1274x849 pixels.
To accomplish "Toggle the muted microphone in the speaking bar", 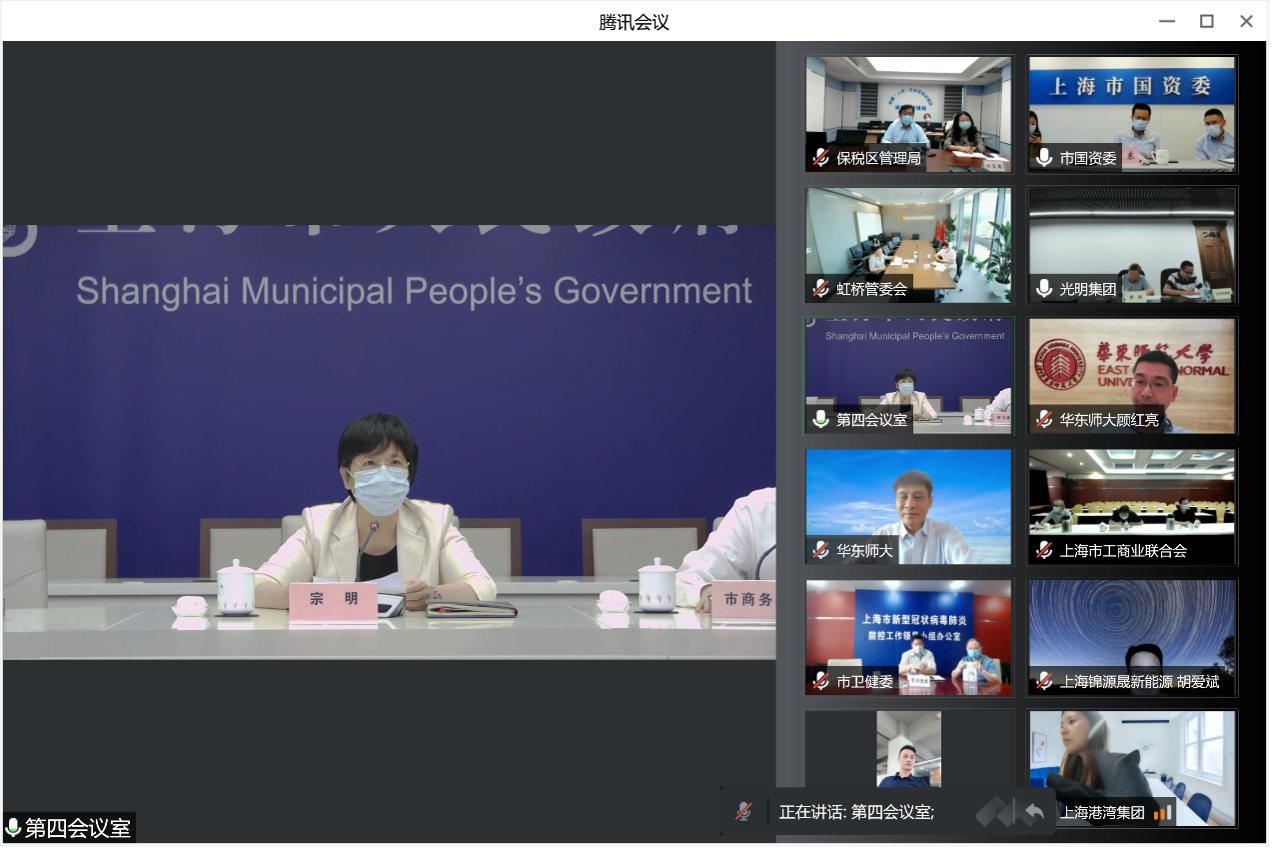I will click(743, 812).
